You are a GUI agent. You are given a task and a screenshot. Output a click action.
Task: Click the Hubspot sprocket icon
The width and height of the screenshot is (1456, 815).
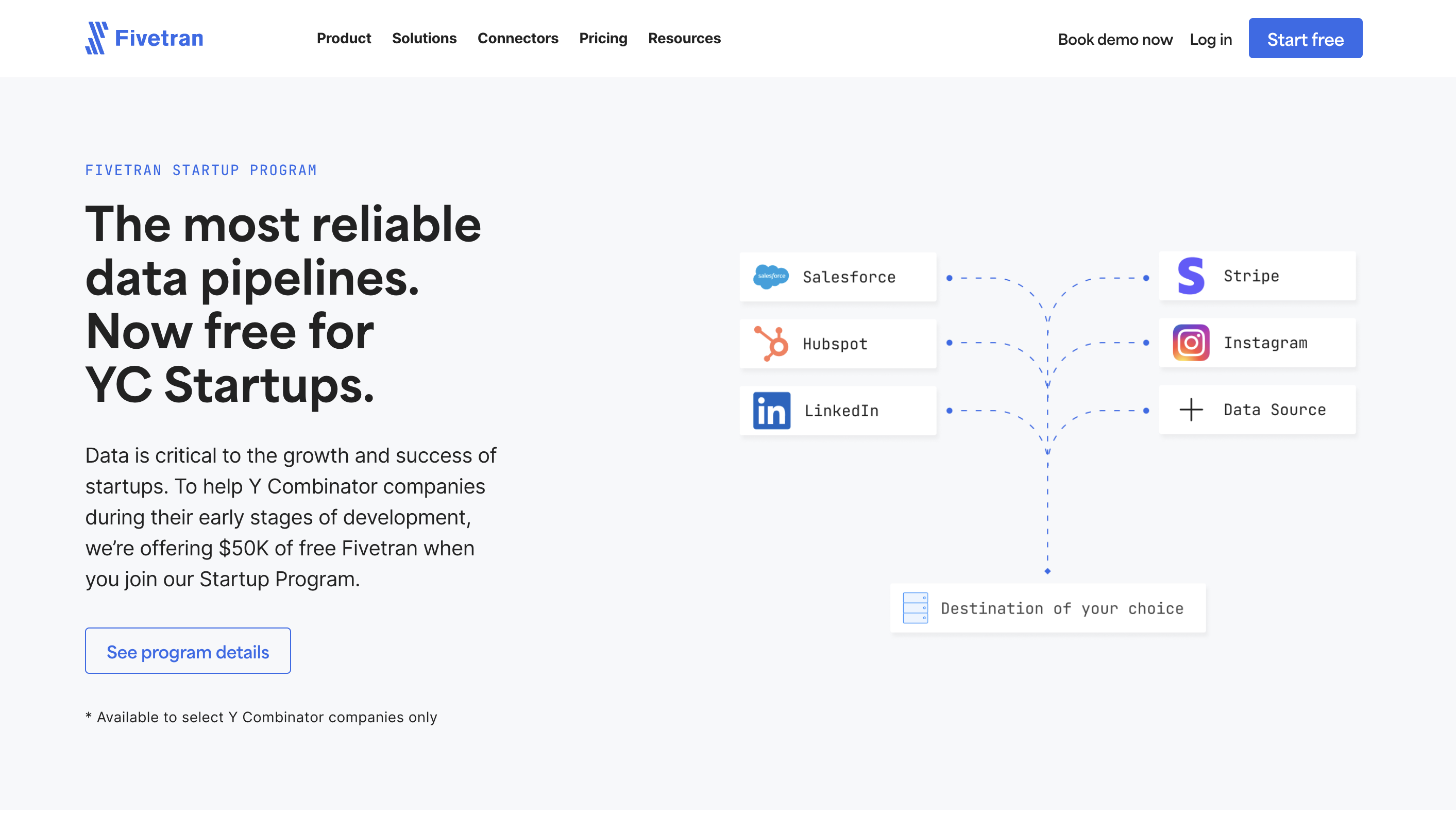click(x=771, y=344)
